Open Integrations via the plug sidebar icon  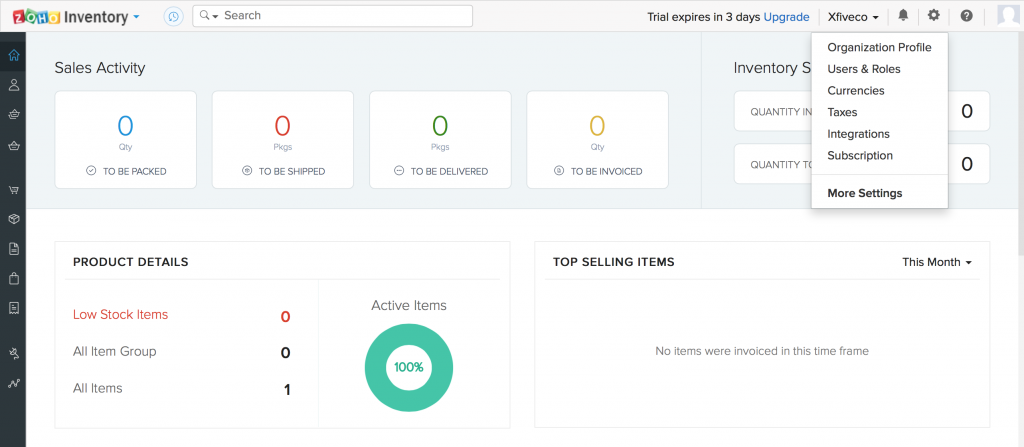(x=13, y=354)
